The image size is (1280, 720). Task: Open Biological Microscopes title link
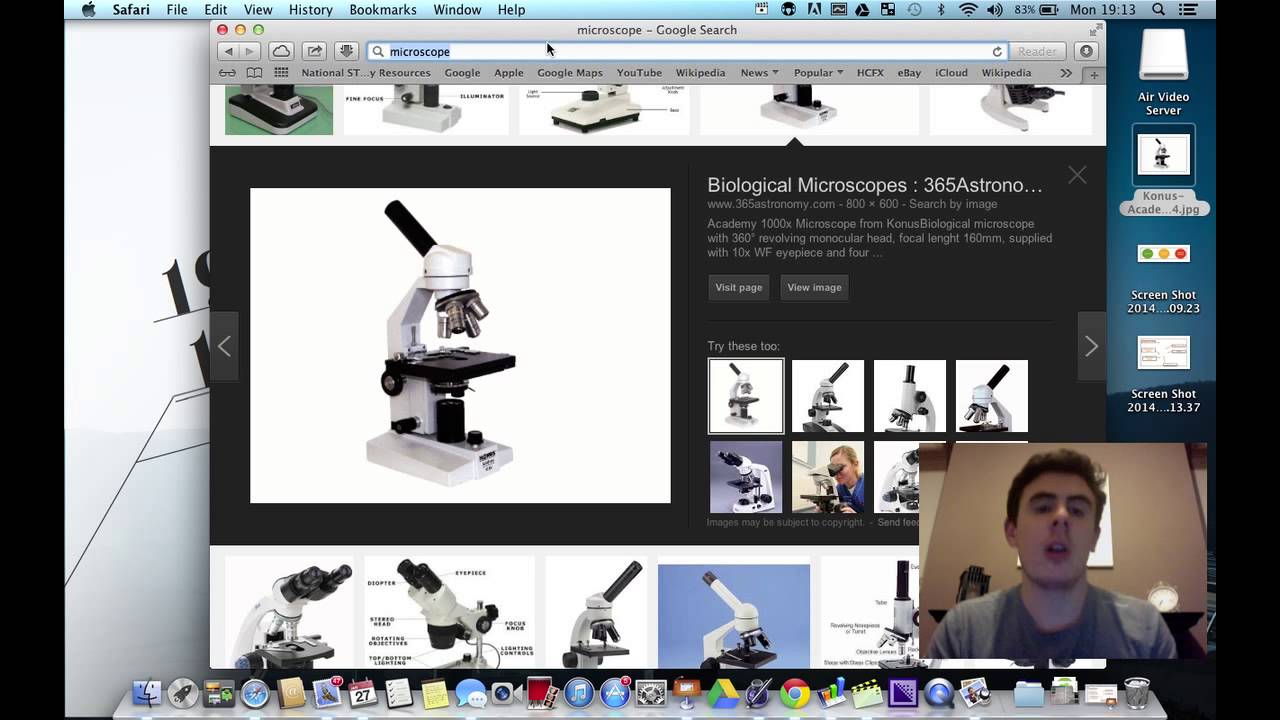point(875,185)
